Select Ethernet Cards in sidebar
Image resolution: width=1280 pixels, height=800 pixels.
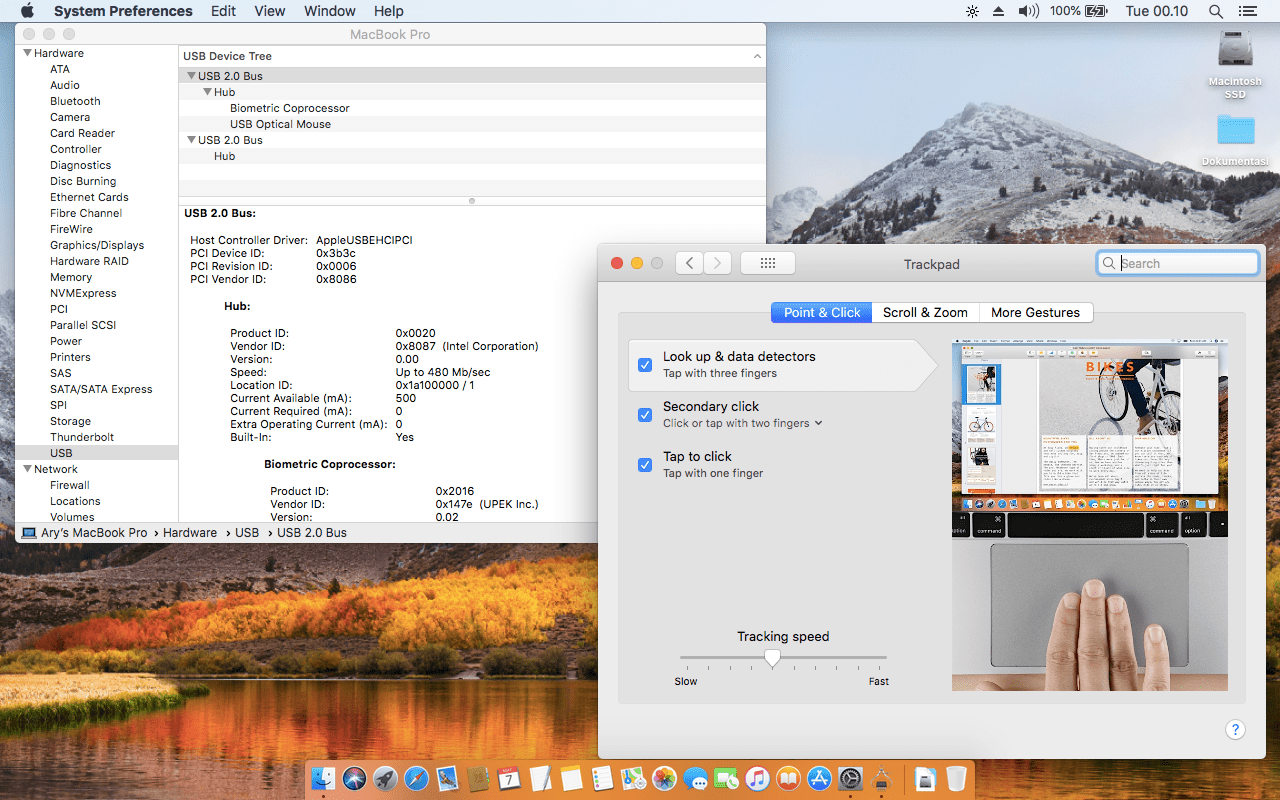(x=89, y=197)
